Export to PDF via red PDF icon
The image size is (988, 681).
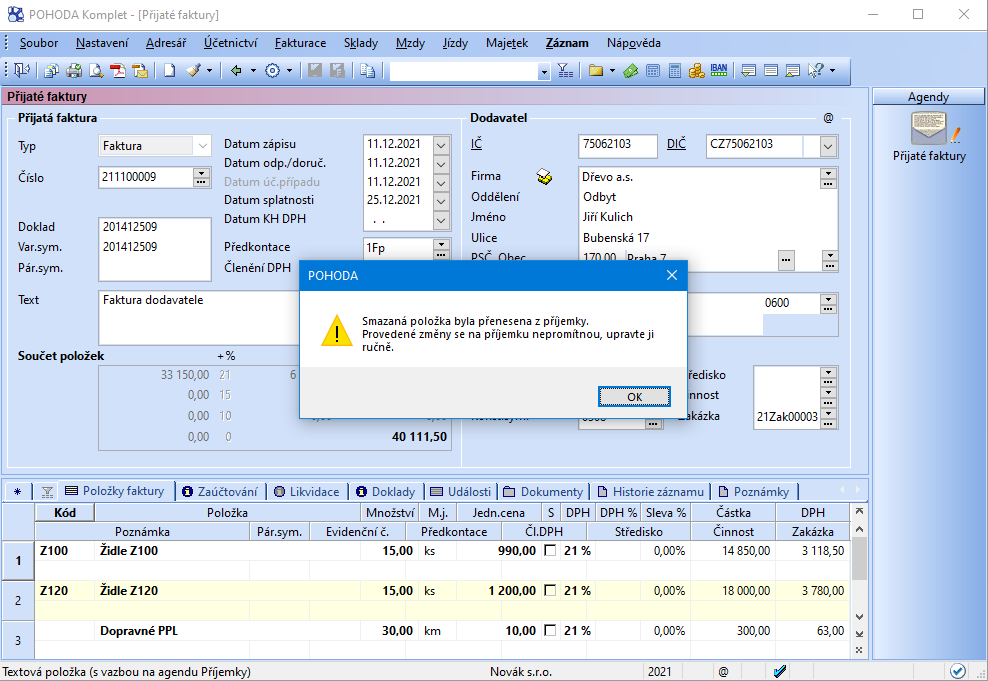(x=118, y=71)
